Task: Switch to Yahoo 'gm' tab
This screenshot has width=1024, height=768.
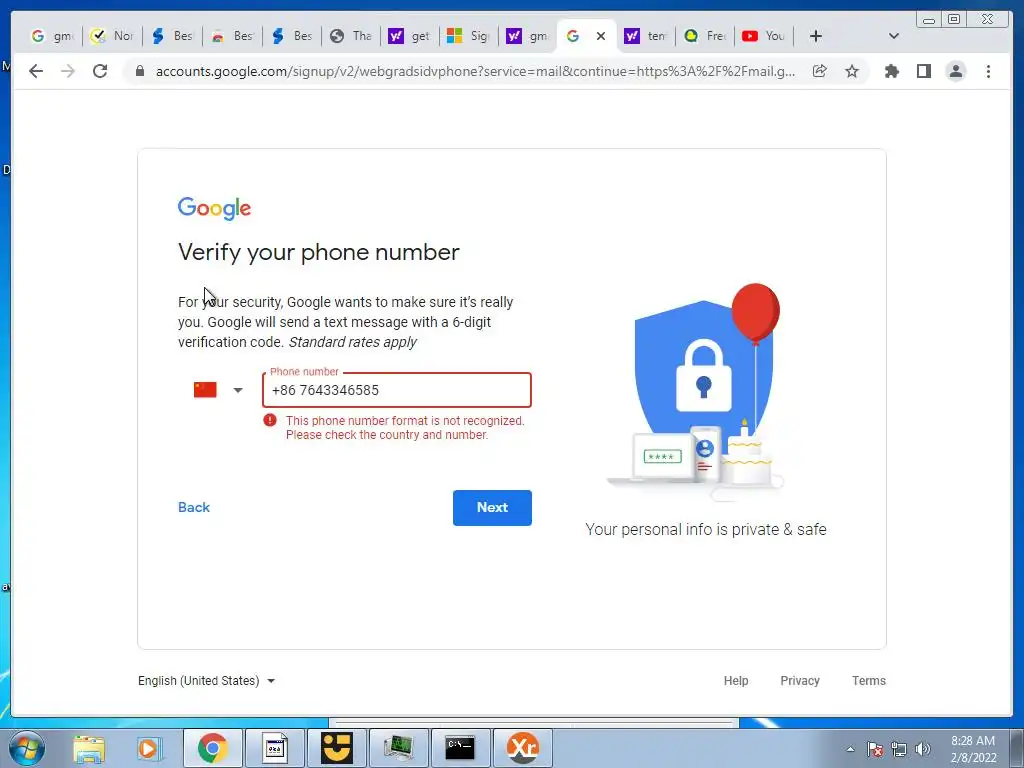Action: 527,36
